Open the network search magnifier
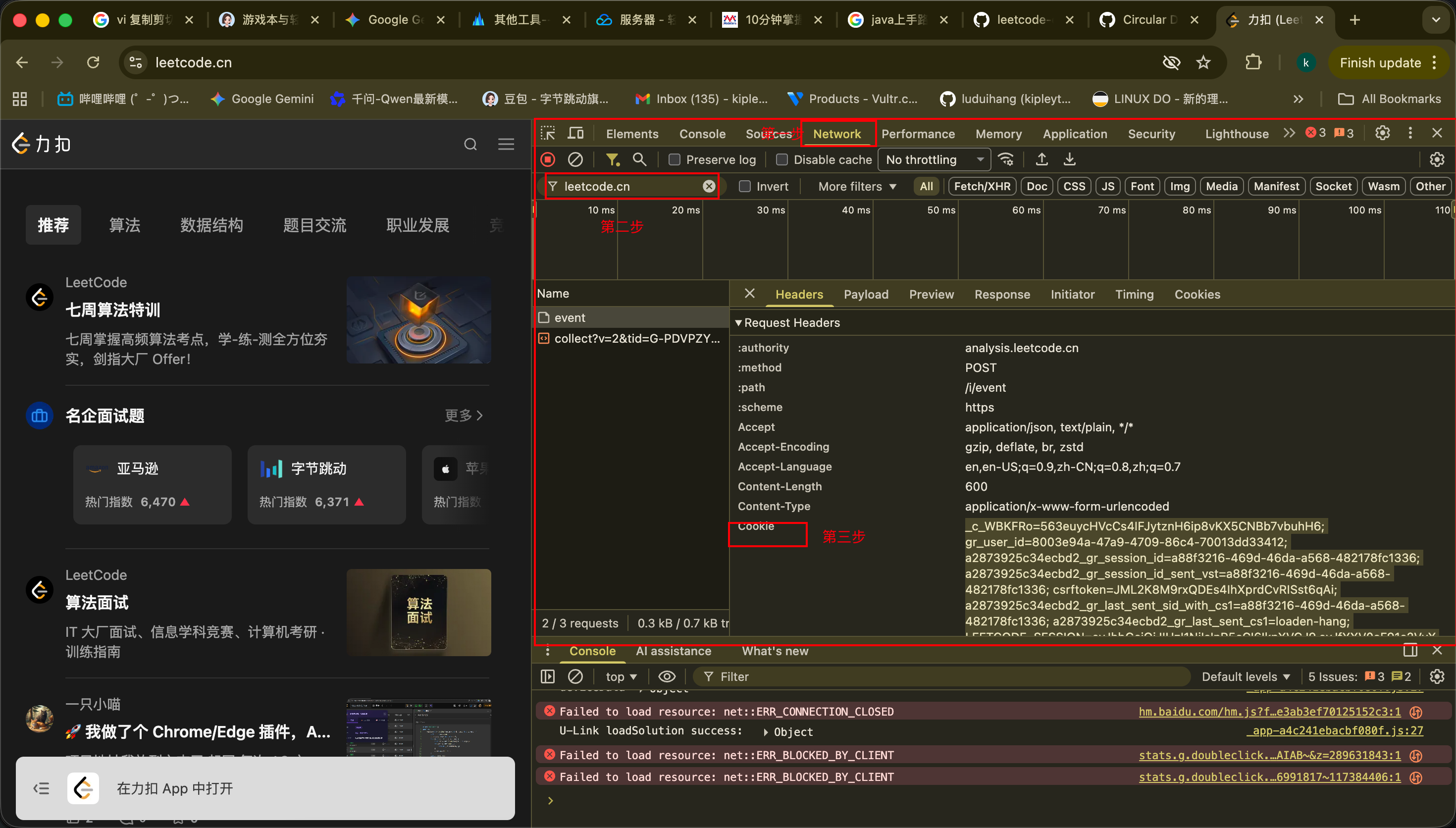The height and width of the screenshot is (828, 1456). 639,160
